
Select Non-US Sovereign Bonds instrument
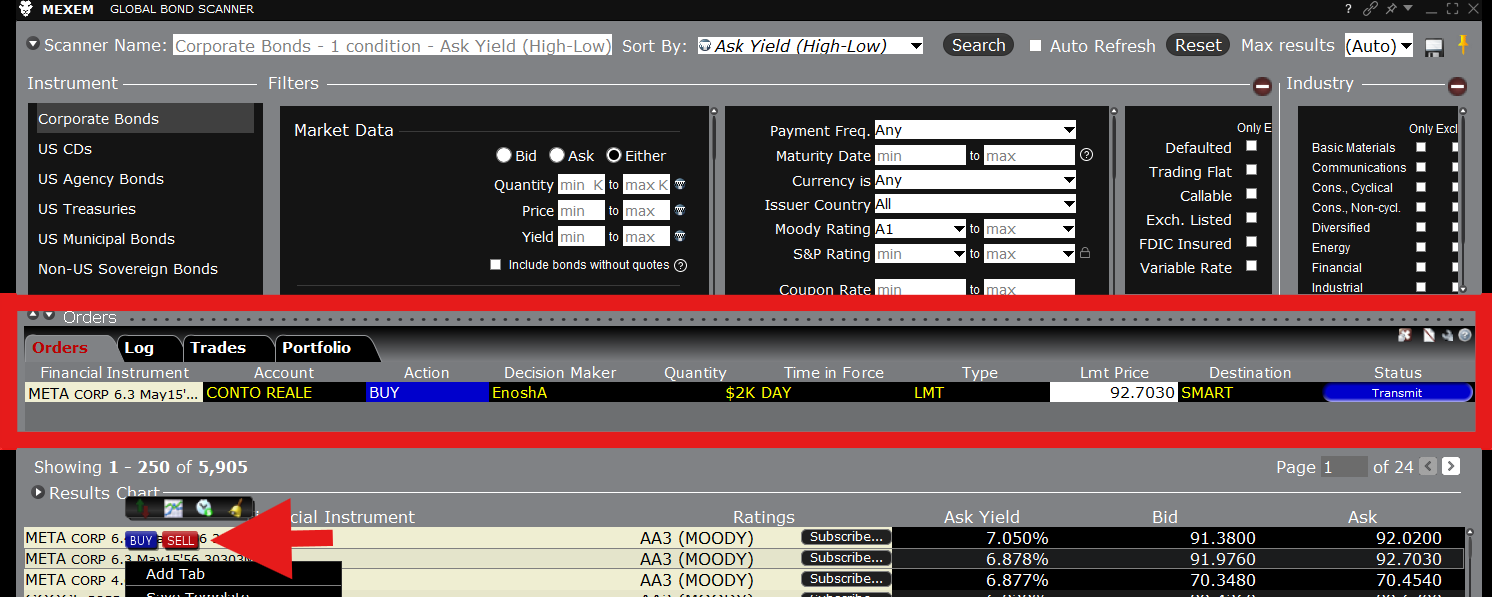(128, 269)
